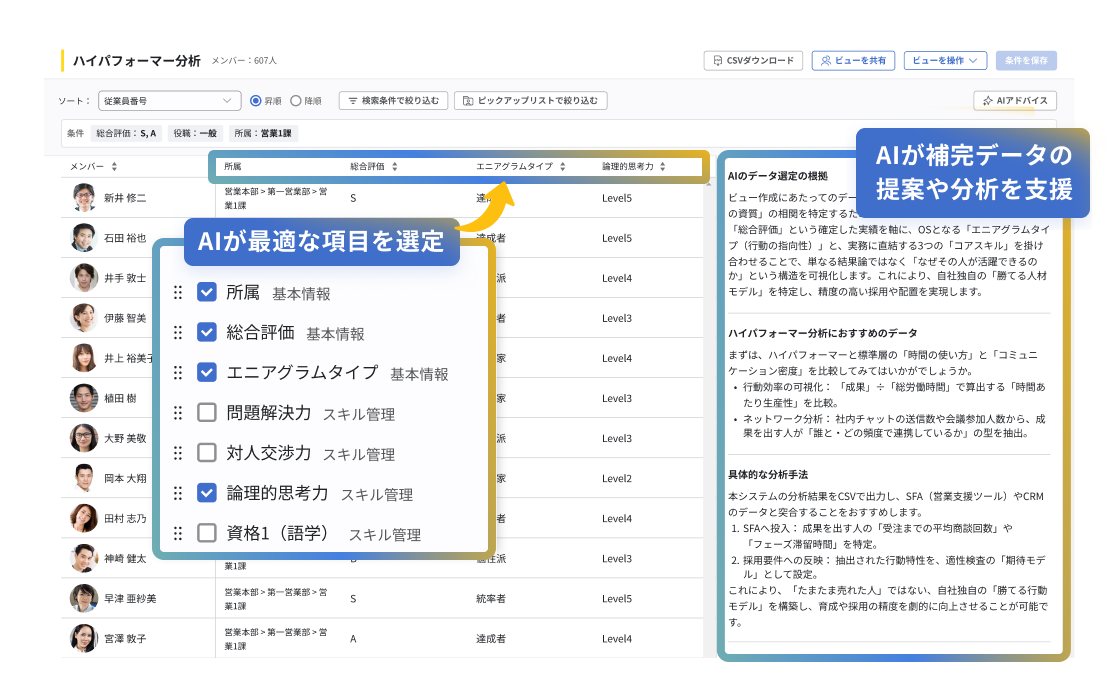Click drag handle beside 資格1（語学） item
The width and height of the screenshot is (1120, 700).
point(178,533)
